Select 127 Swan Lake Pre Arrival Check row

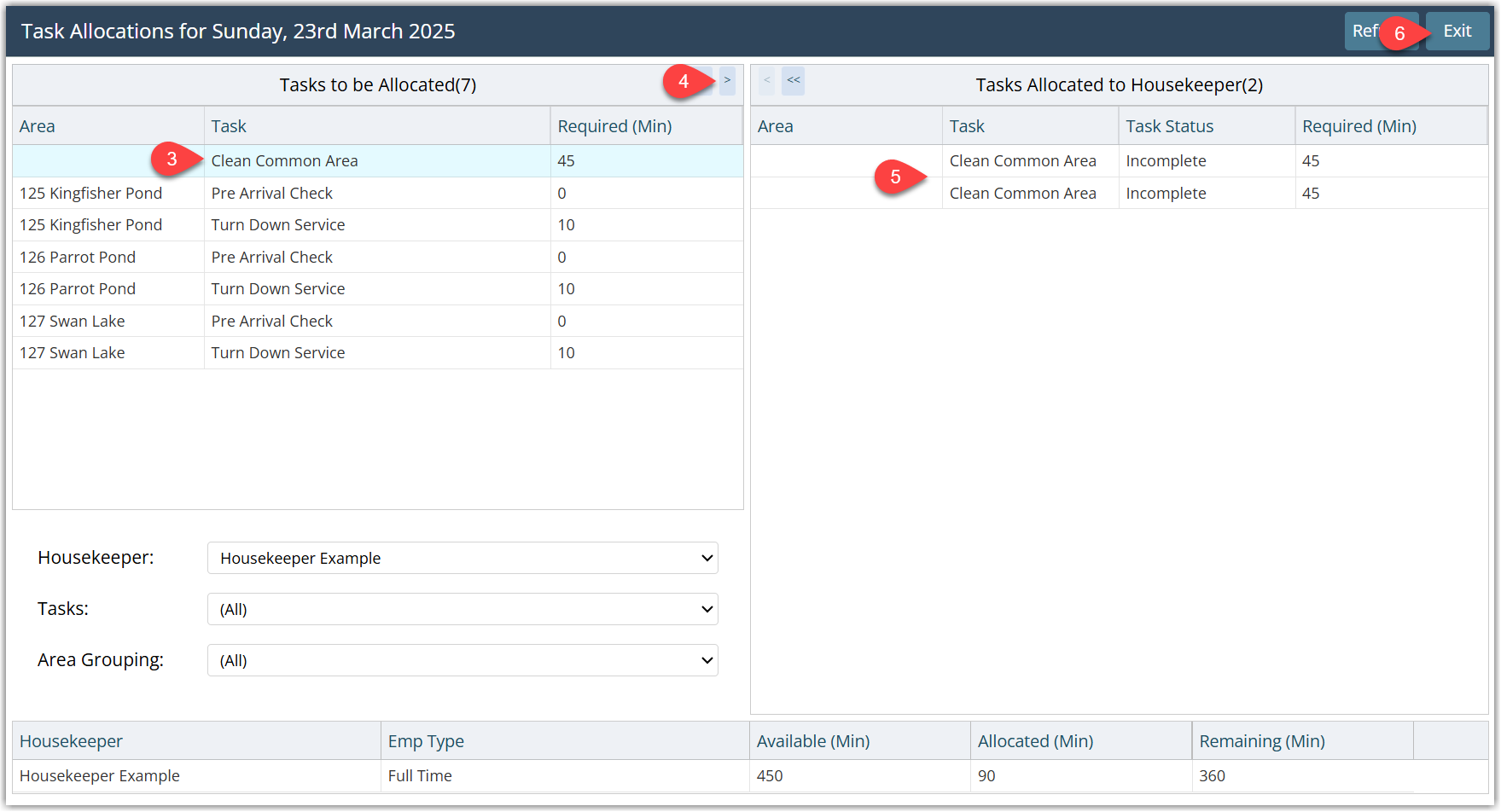tap(377, 322)
